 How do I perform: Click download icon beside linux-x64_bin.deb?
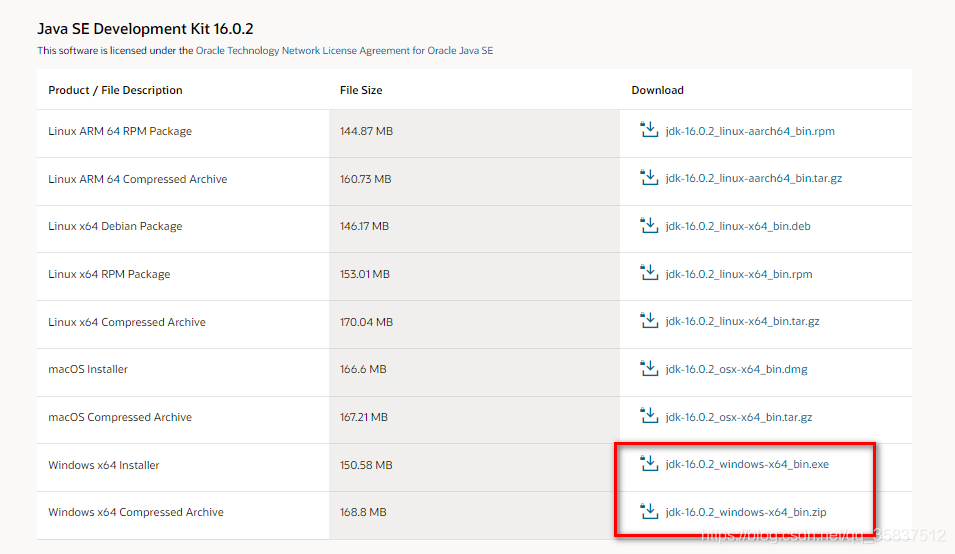point(649,225)
